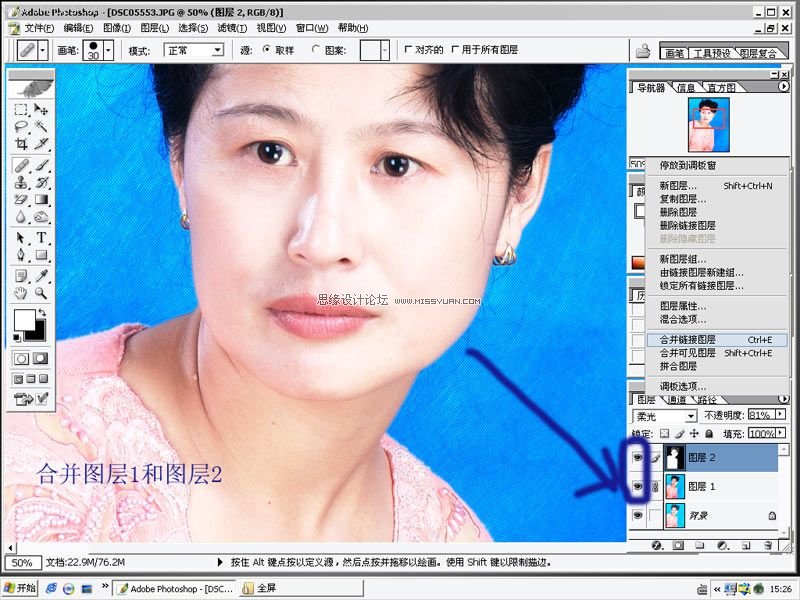
Task: Select the Magic Wand tool
Action: click(x=41, y=126)
